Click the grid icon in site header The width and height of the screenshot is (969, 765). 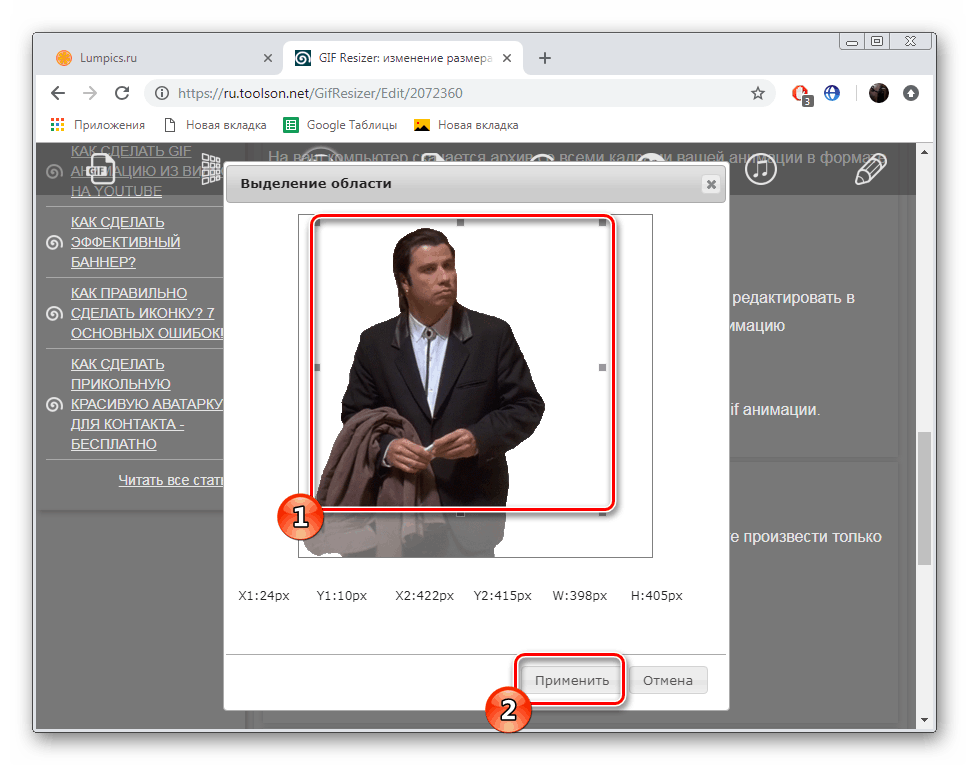[x=211, y=168]
